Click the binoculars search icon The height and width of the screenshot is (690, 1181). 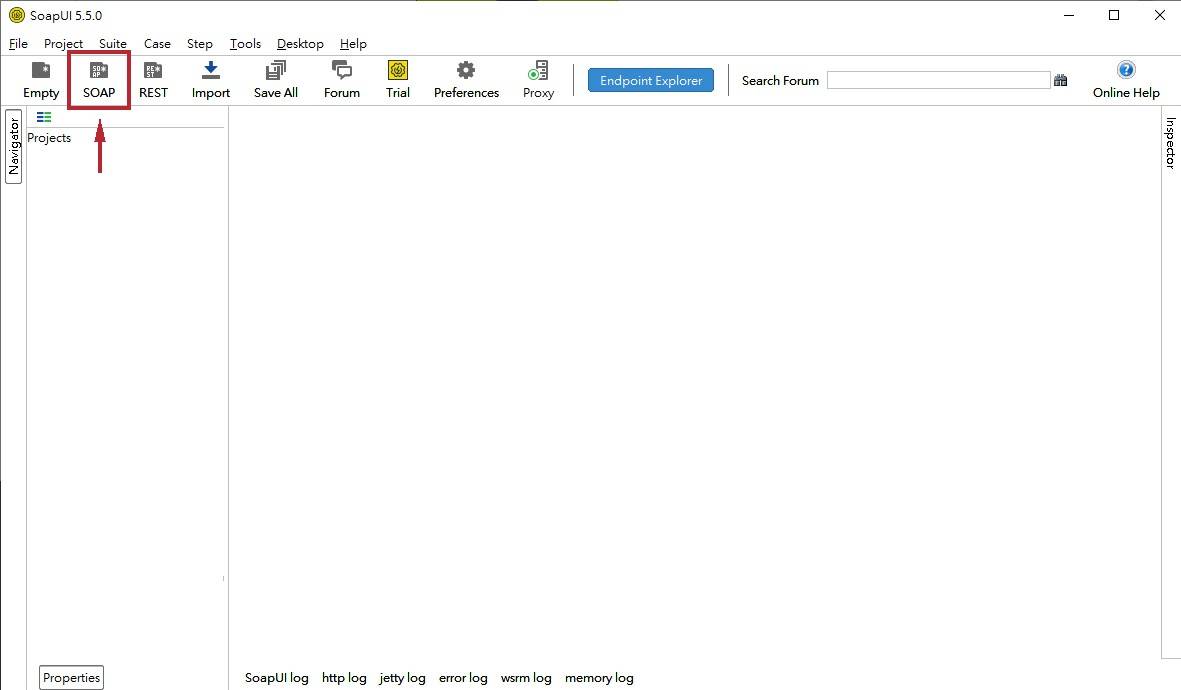[x=1060, y=80]
